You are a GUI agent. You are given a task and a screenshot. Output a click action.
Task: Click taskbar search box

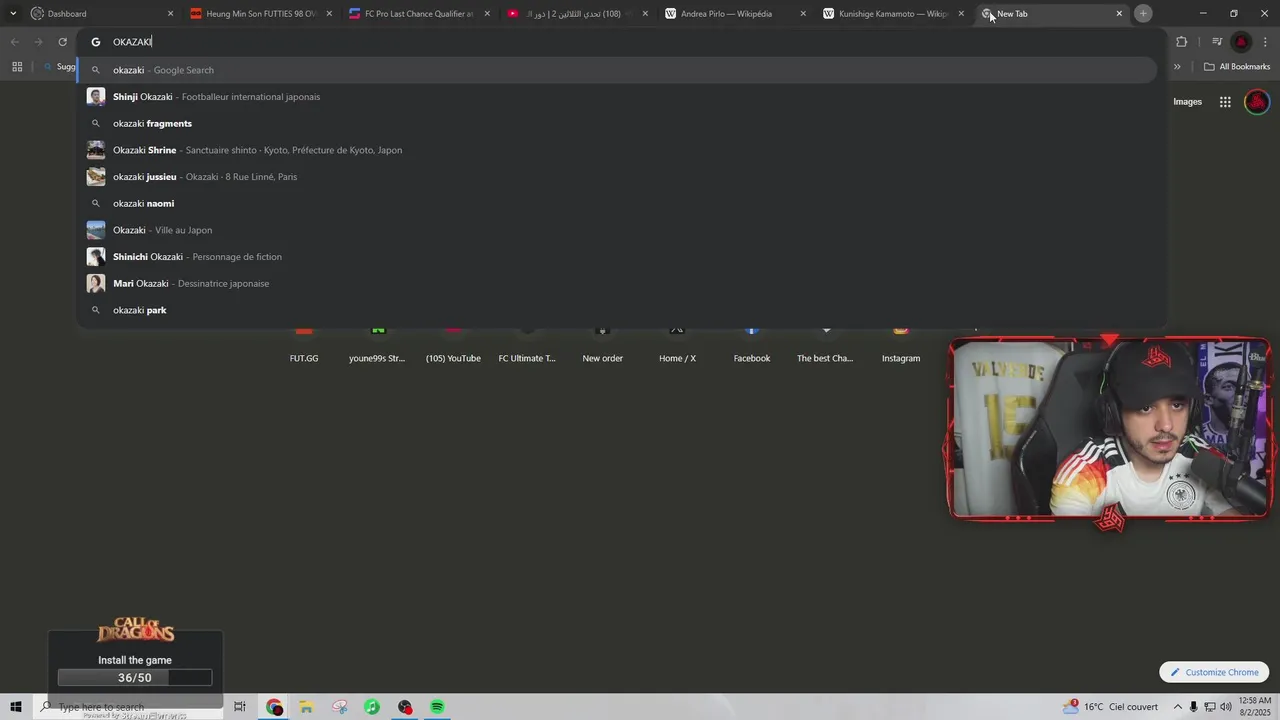pyautogui.click(x=128, y=707)
